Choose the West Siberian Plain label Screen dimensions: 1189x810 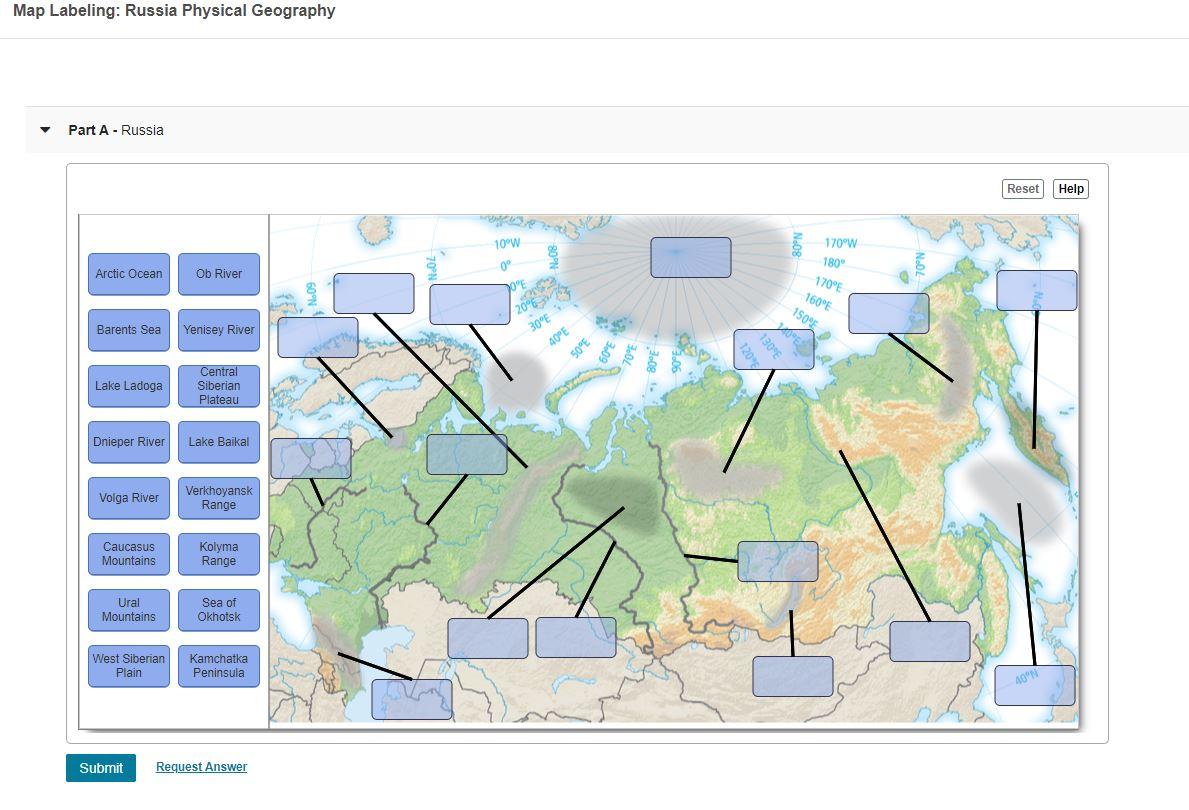129,667
